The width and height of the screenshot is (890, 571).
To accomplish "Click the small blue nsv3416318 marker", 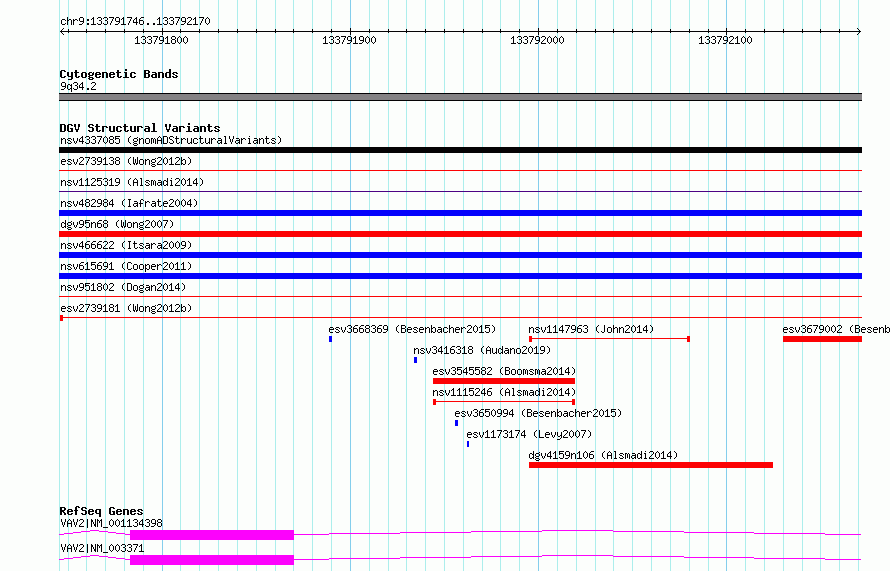I will (x=415, y=360).
